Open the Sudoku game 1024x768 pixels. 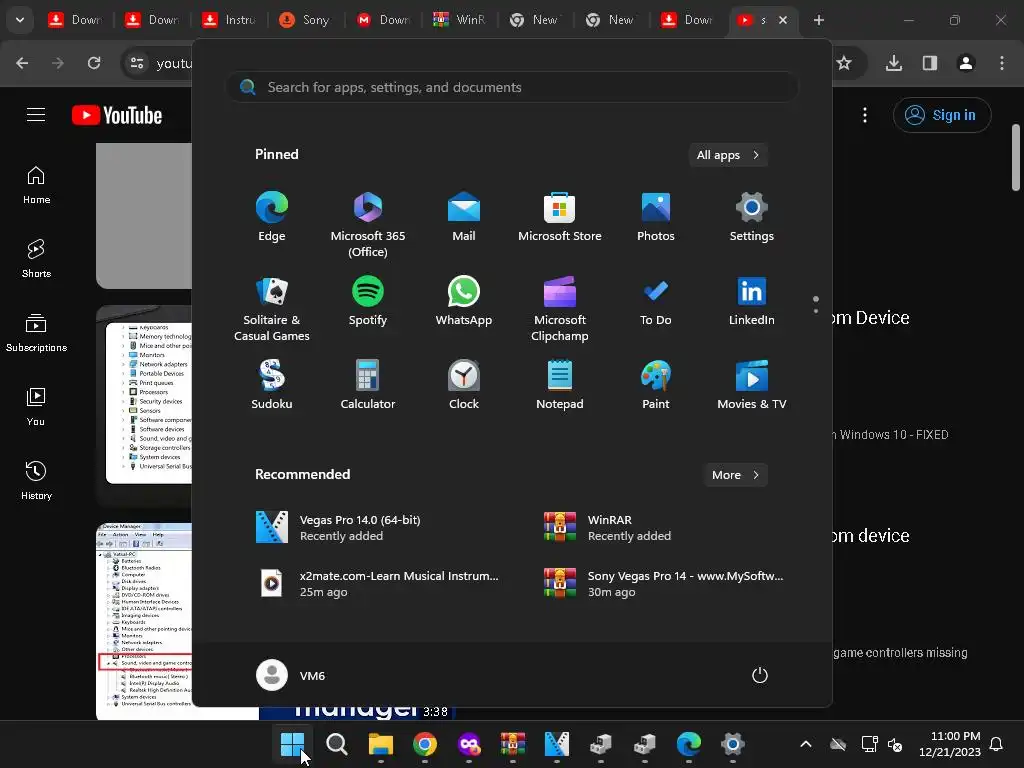(272, 385)
